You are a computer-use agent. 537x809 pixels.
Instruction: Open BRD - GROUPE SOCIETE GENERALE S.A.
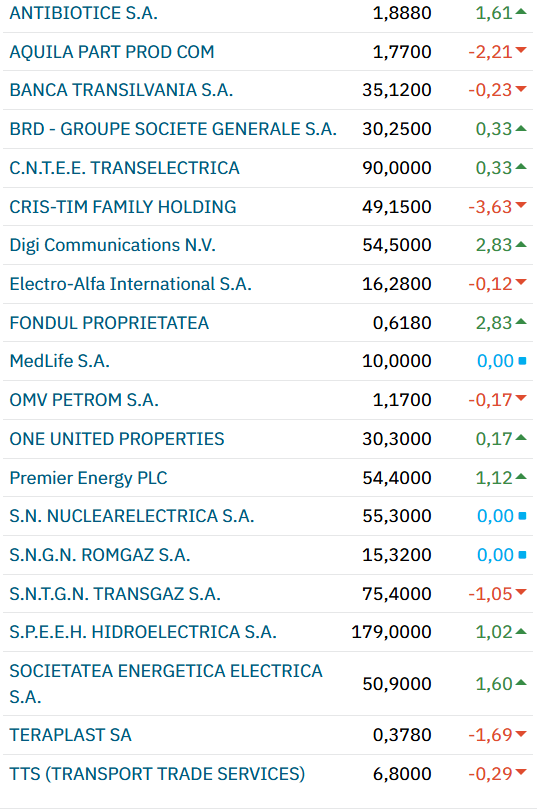click(x=173, y=129)
